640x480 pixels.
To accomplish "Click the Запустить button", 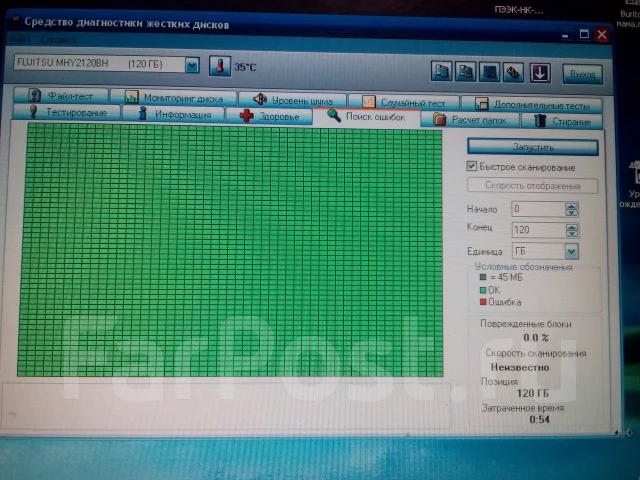I will [x=533, y=147].
